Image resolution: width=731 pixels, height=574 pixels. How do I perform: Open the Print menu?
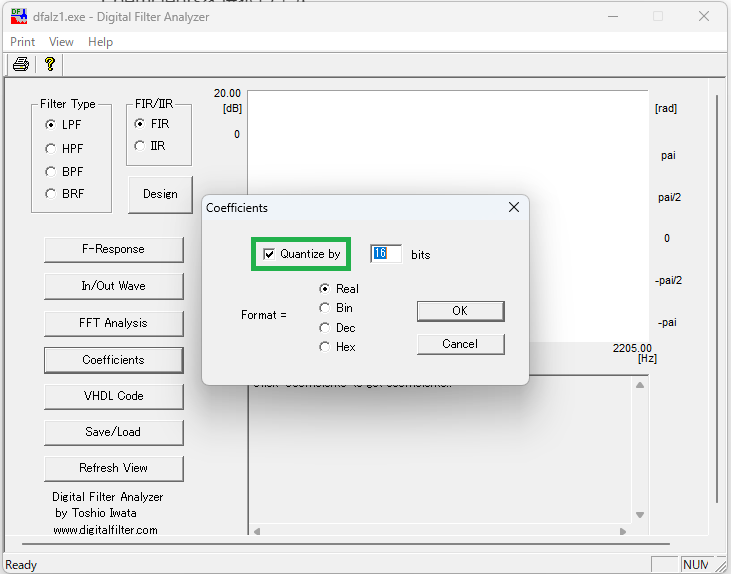click(22, 42)
